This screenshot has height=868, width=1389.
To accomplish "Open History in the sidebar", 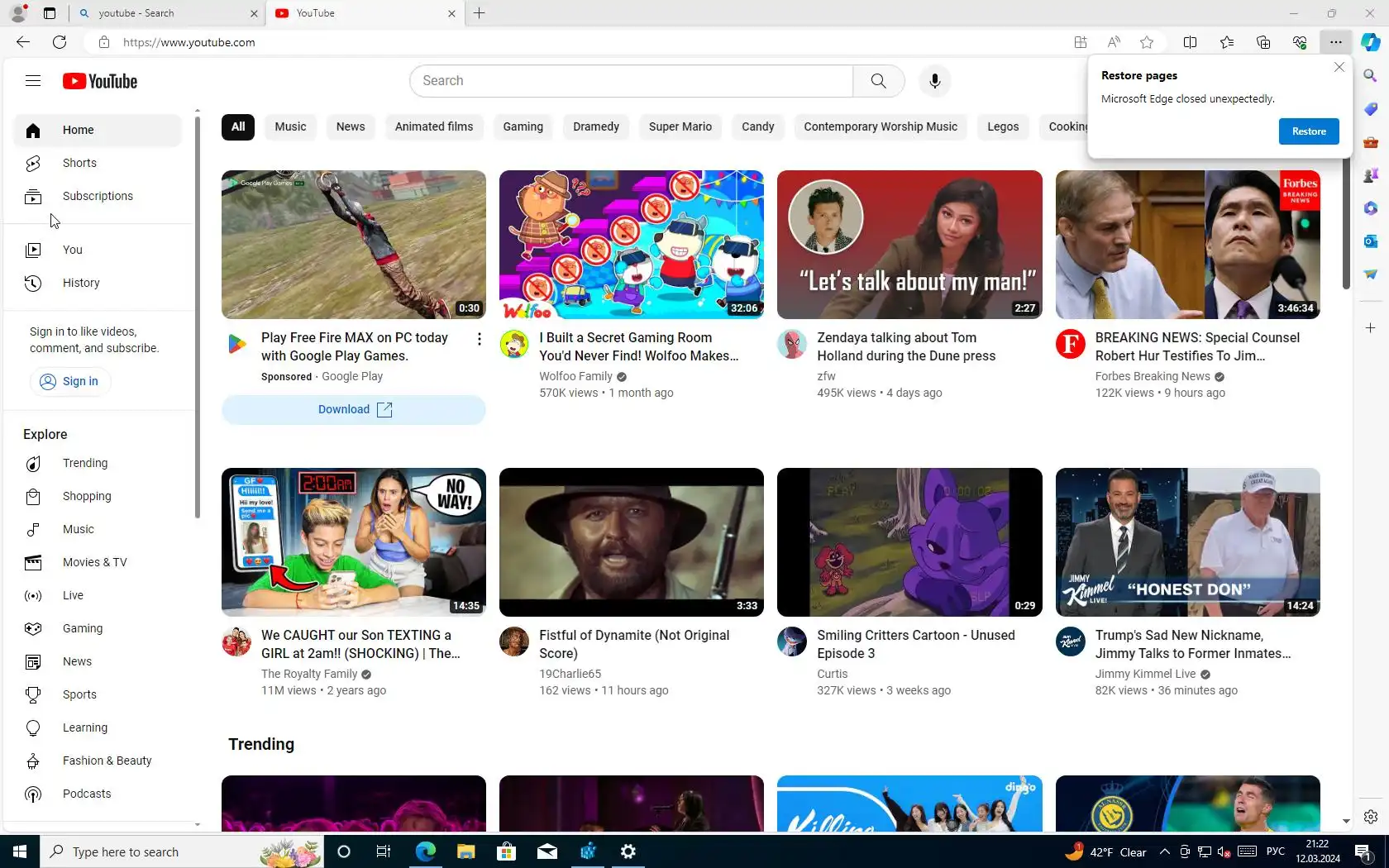I will coord(98,283).
